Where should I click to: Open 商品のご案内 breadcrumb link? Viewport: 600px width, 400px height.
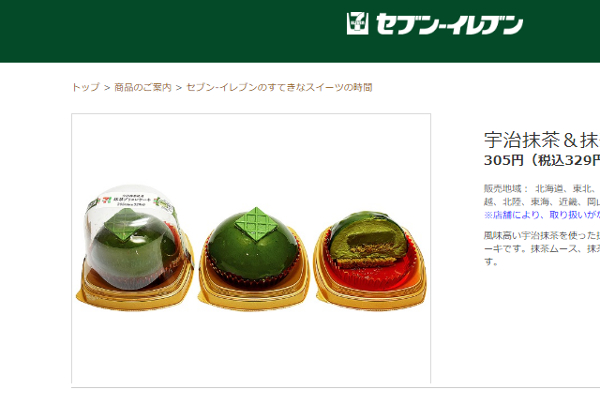point(143,87)
